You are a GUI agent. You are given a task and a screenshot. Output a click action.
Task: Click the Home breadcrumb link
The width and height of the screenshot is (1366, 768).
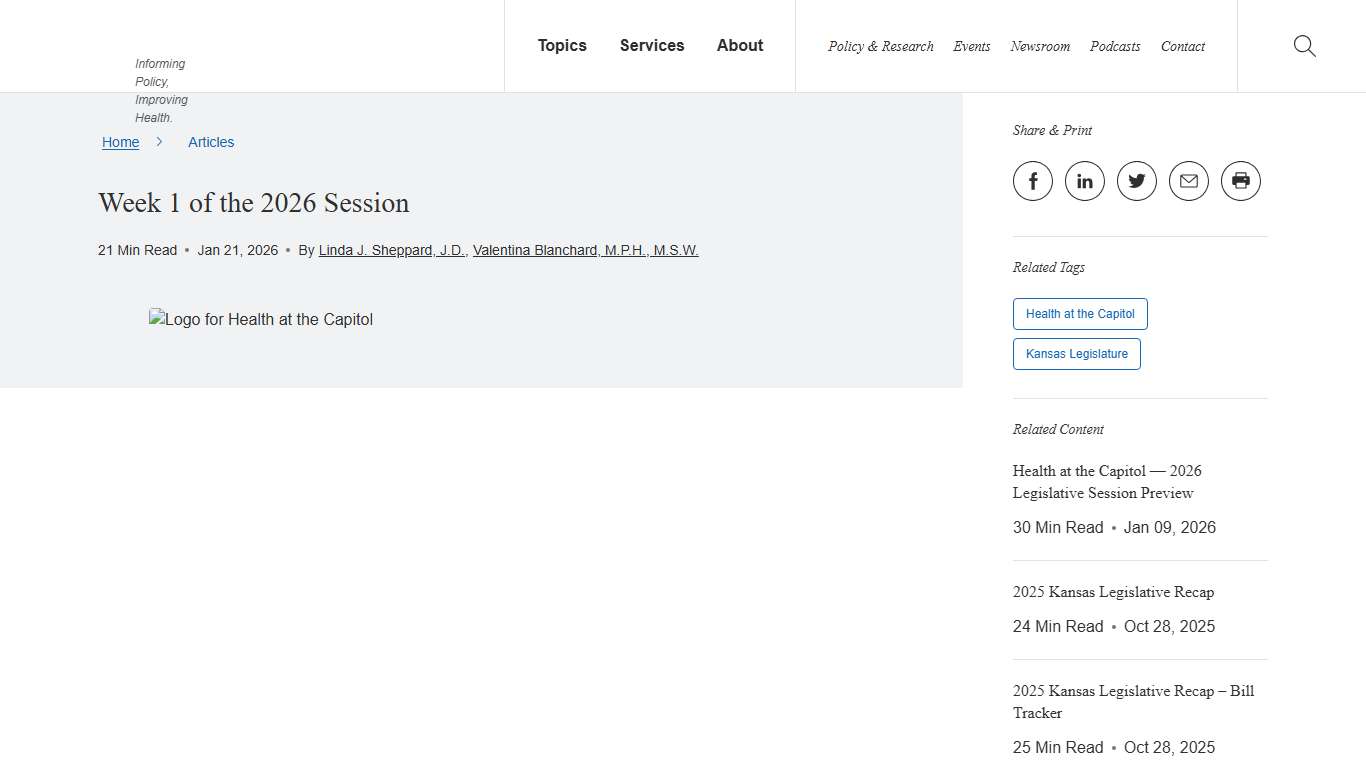[x=120, y=142]
